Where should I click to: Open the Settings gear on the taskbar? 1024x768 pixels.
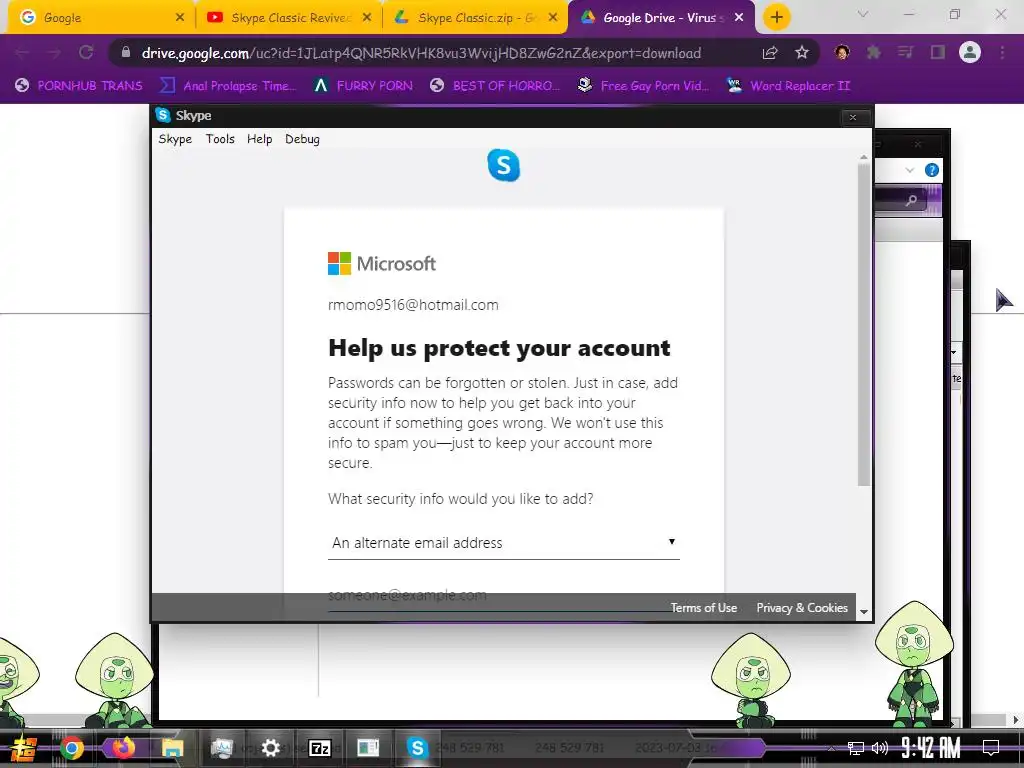pyautogui.click(x=270, y=748)
